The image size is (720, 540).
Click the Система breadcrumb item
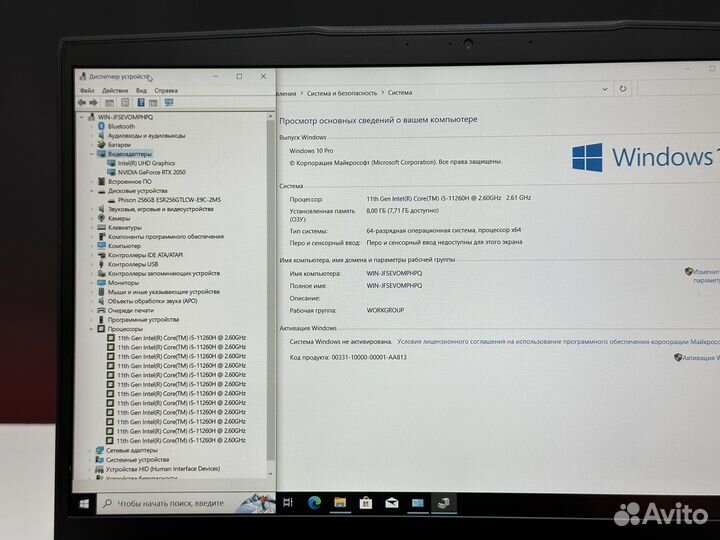tap(399, 92)
